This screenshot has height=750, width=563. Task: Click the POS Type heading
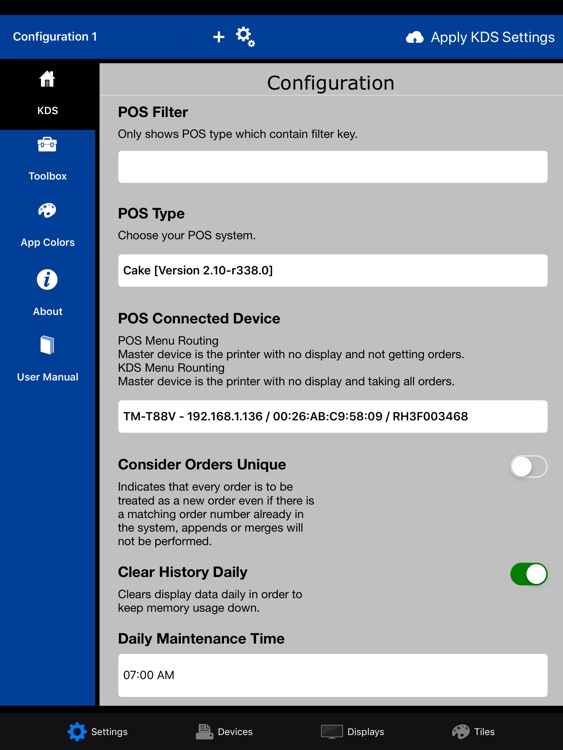tap(151, 213)
